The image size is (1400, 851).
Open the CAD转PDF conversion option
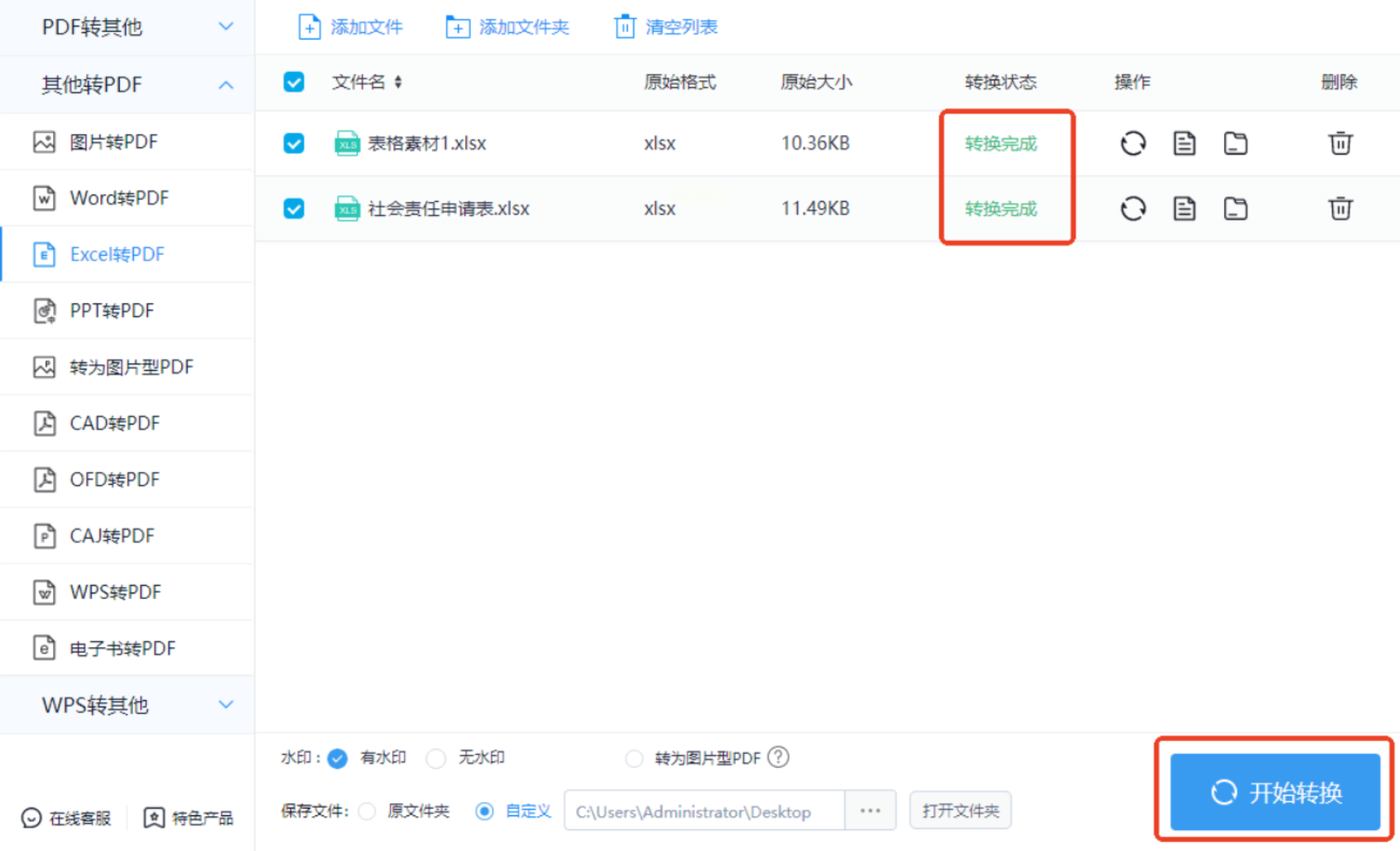click(115, 423)
